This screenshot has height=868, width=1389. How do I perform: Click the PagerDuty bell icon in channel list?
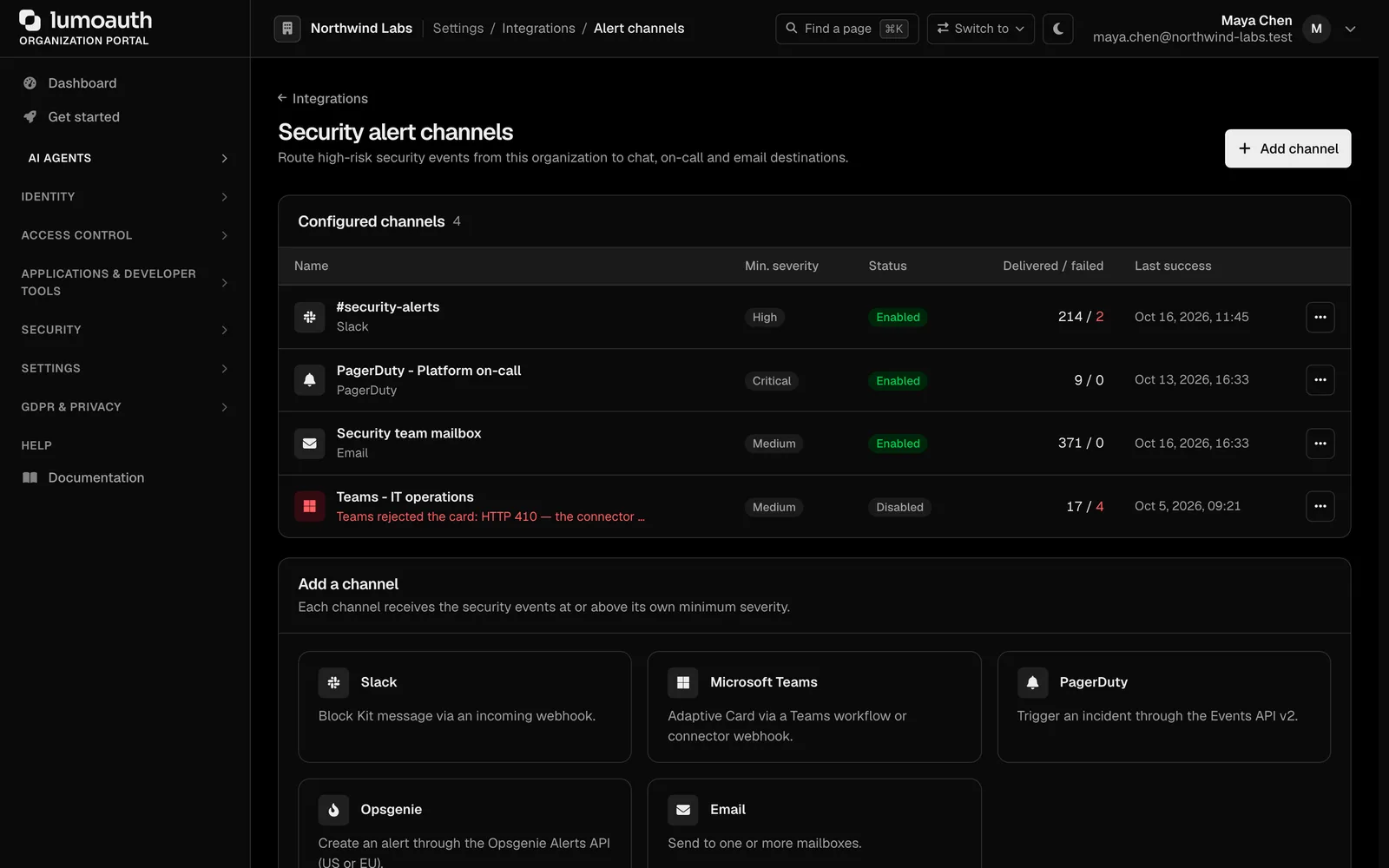(x=309, y=380)
